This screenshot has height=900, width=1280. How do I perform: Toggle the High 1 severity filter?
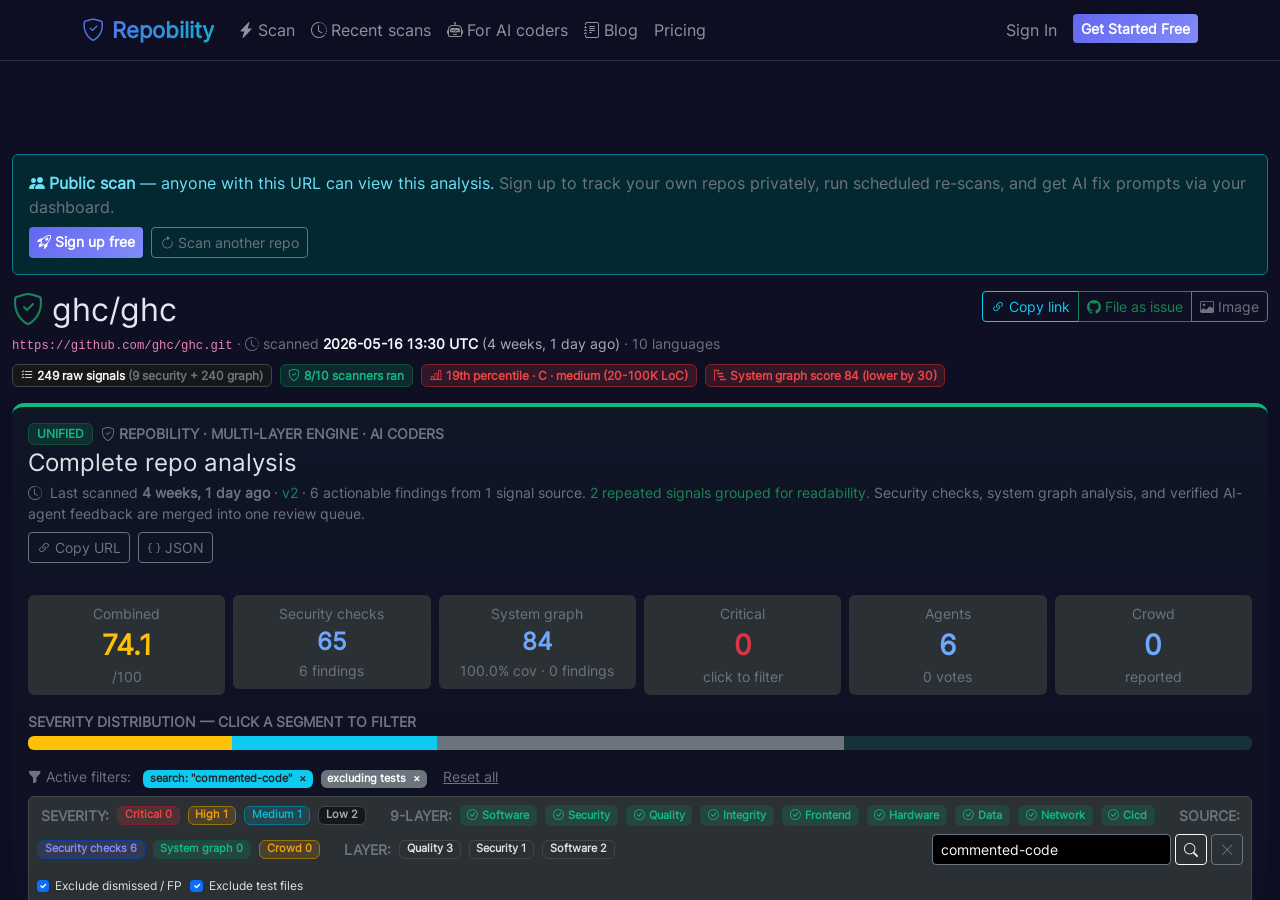click(x=212, y=815)
